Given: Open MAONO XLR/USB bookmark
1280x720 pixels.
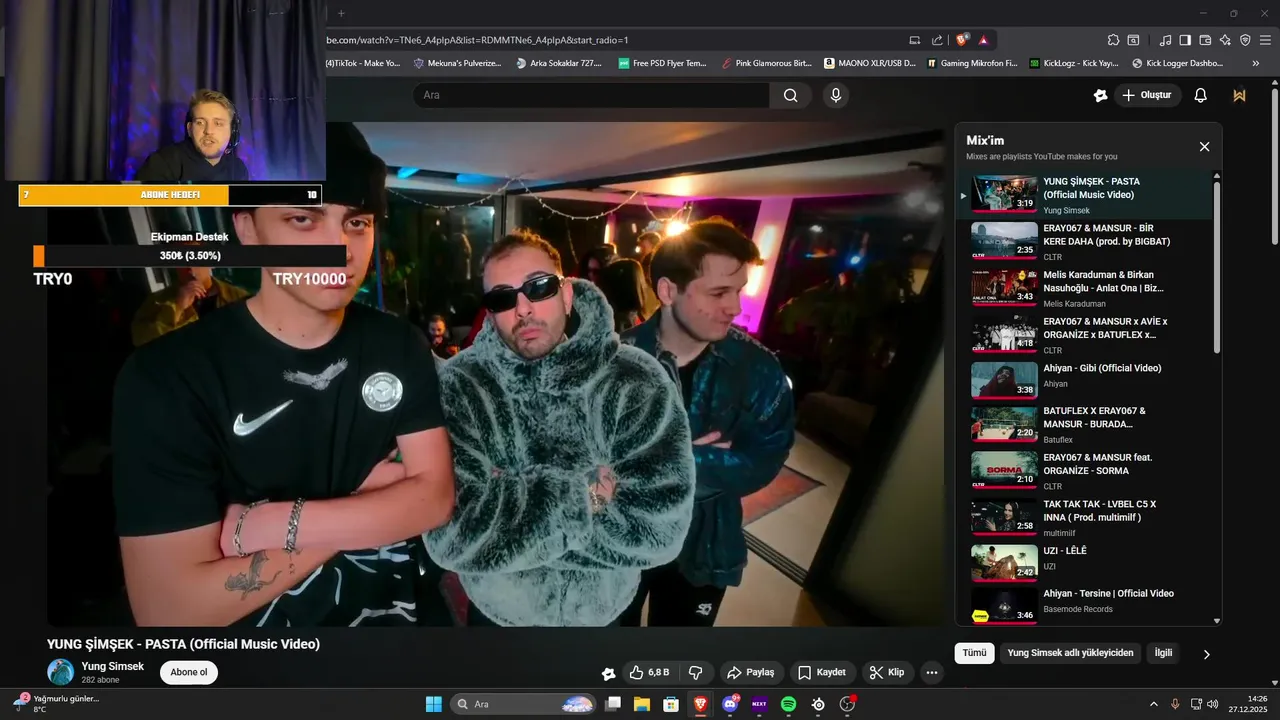Looking at the screenshot, I should coord(869,63).
